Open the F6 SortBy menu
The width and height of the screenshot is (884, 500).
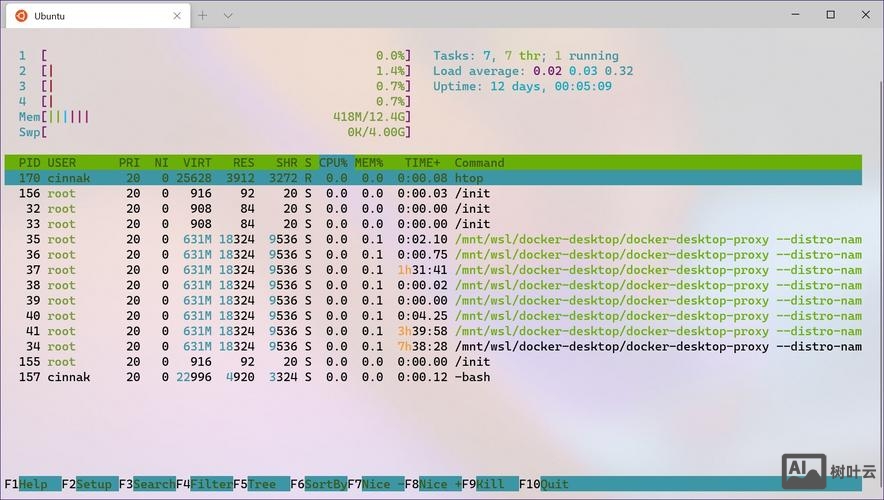(x=318, y=484)
